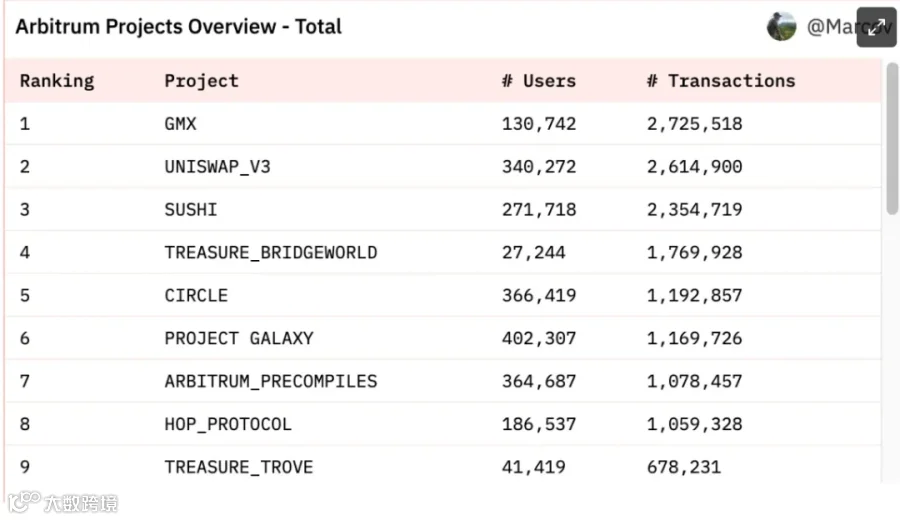The image size is (900, 520).
Task: Sort by the Project column header
Action: pyautogui.click(x=201, y=81)
